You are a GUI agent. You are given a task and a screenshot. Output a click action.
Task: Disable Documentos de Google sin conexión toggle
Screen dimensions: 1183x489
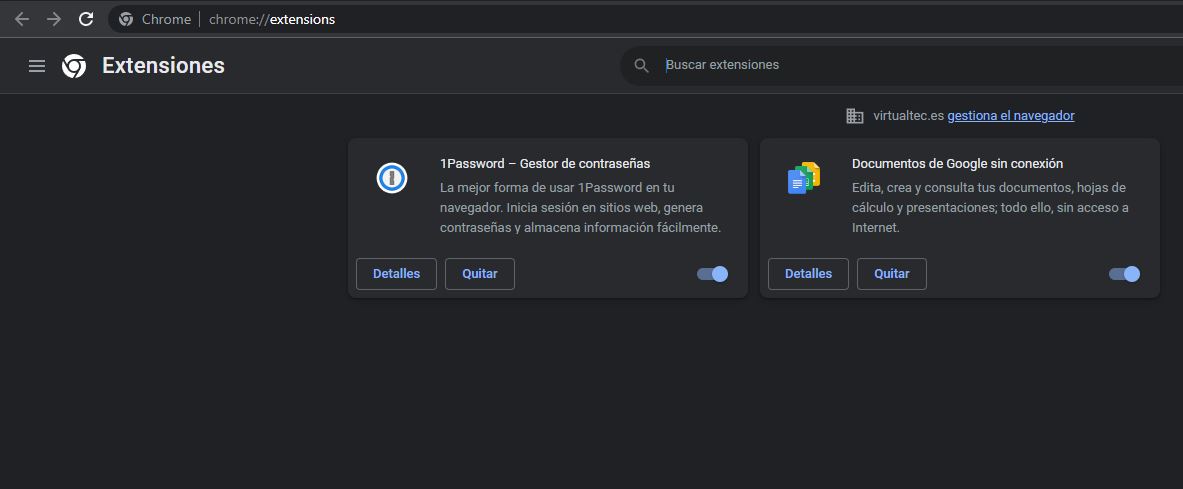point(1124,274)
